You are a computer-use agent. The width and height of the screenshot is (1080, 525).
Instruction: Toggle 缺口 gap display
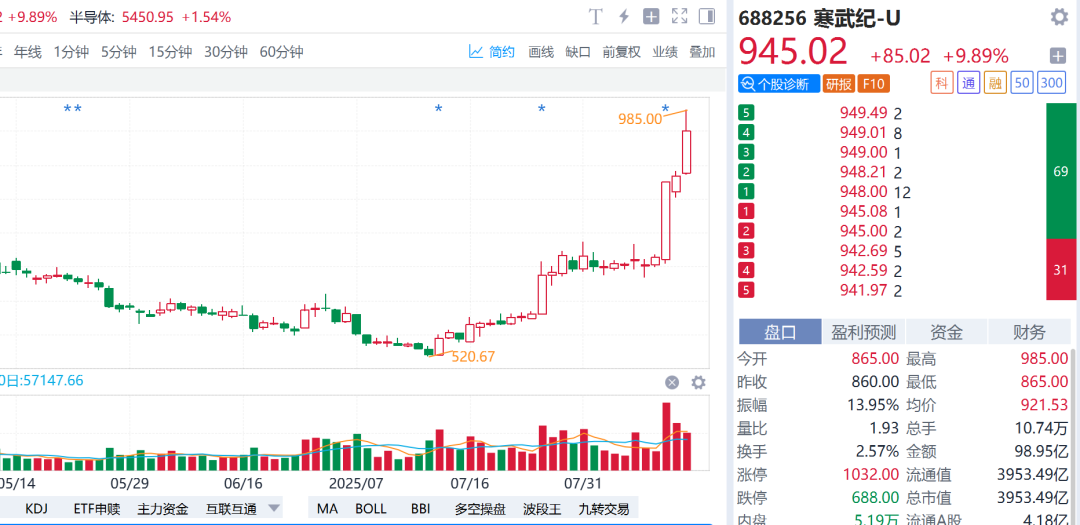[x=578, y=52]
